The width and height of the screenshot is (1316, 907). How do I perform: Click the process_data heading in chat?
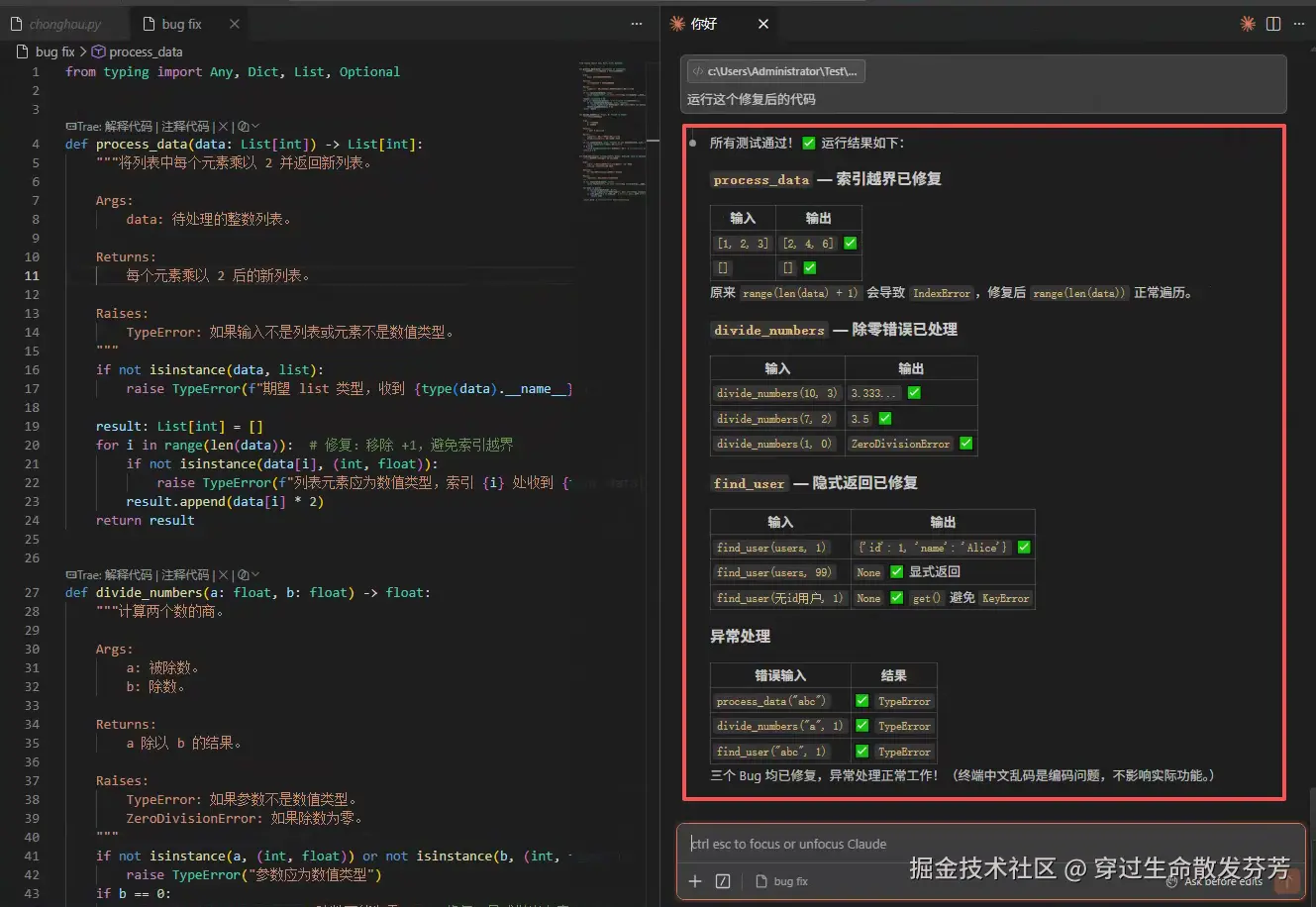pos(761,179)
